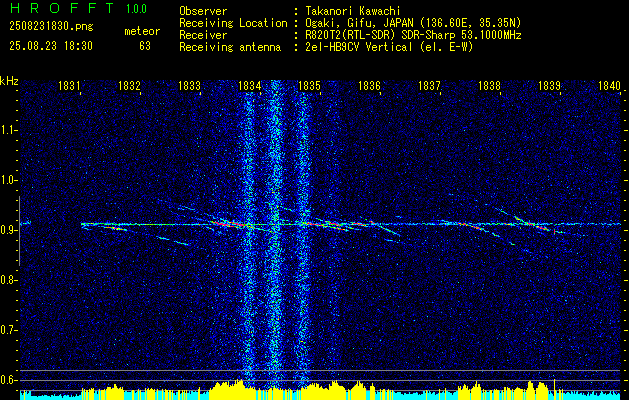This screenshot has height=400, width=629.
Task: Click the 1835 time marker
Action: click(309, 85)
